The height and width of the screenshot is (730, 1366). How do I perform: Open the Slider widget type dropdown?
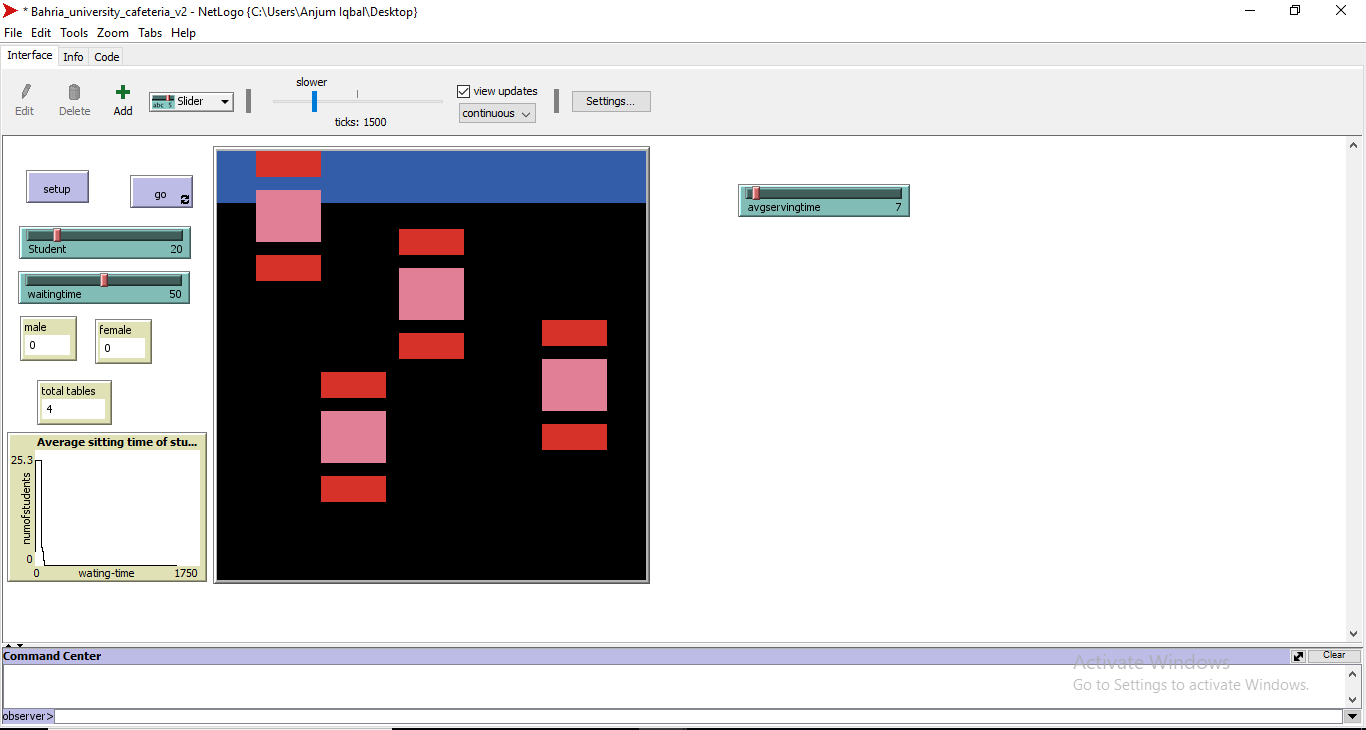pyautogui.click(x=225, y=102)
